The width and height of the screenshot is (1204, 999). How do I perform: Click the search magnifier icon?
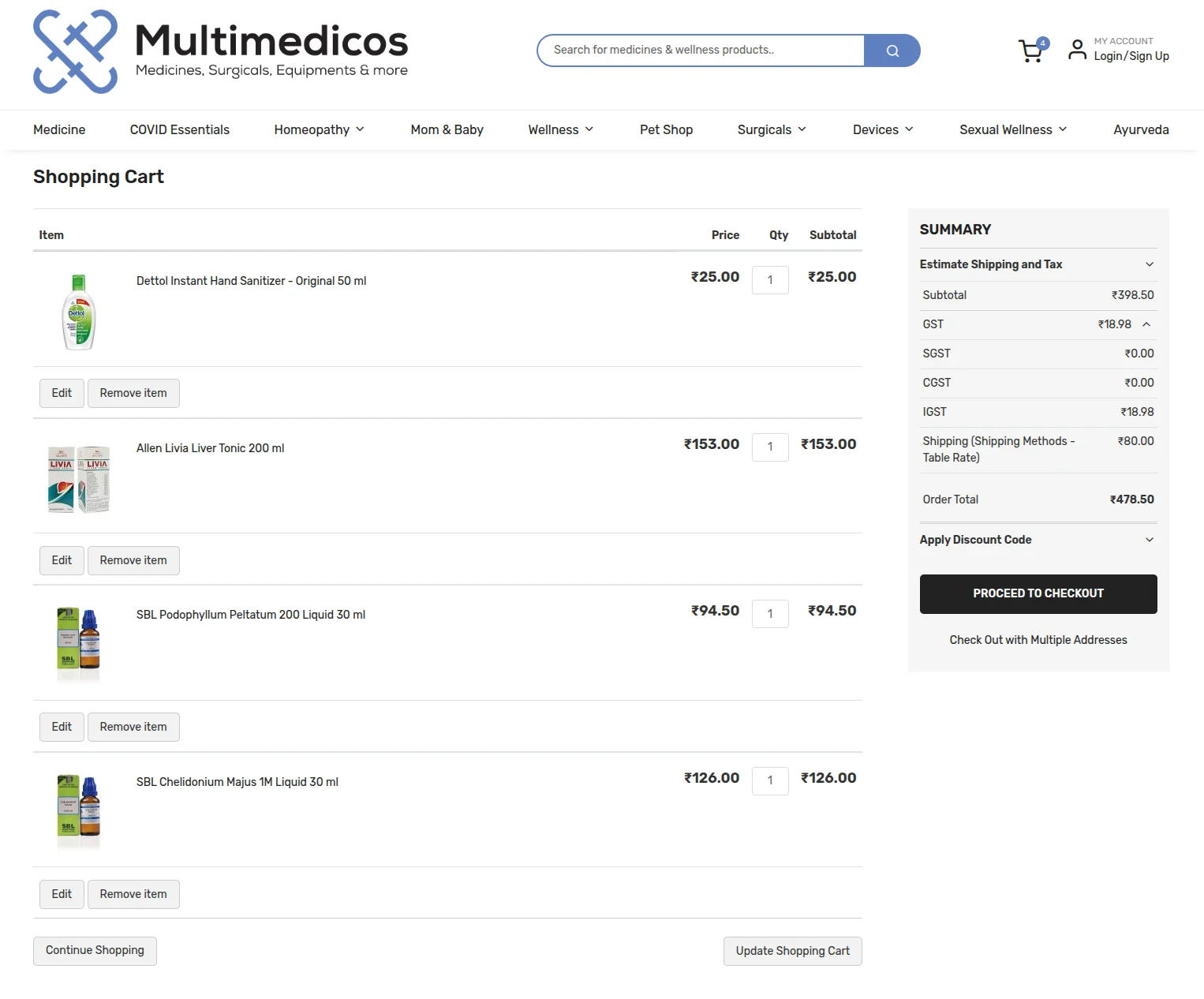pos(892,50)
